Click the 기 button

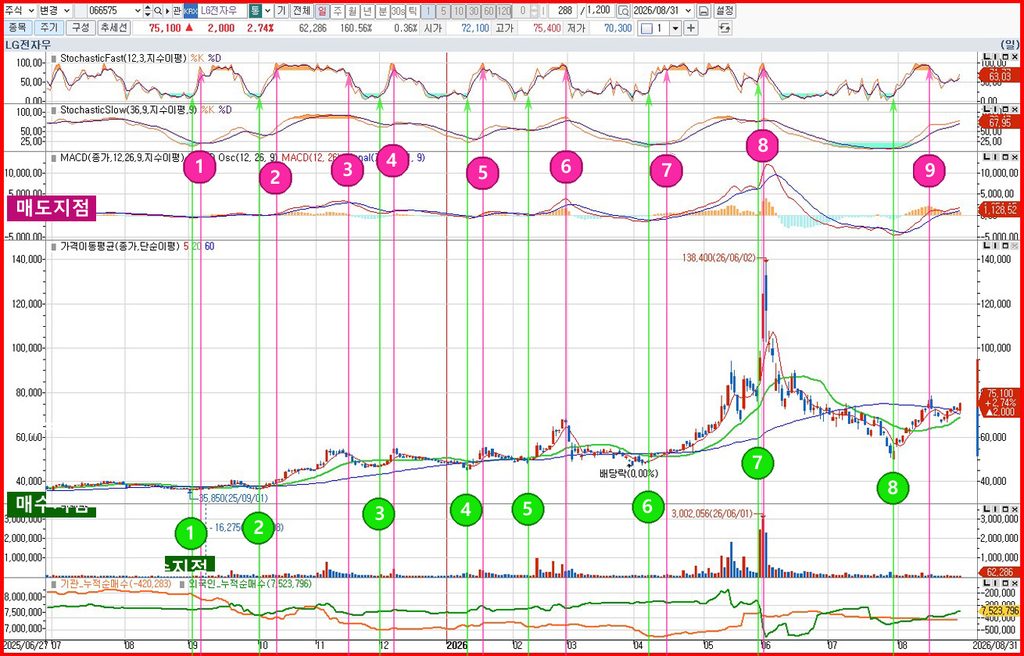[281, 11]
